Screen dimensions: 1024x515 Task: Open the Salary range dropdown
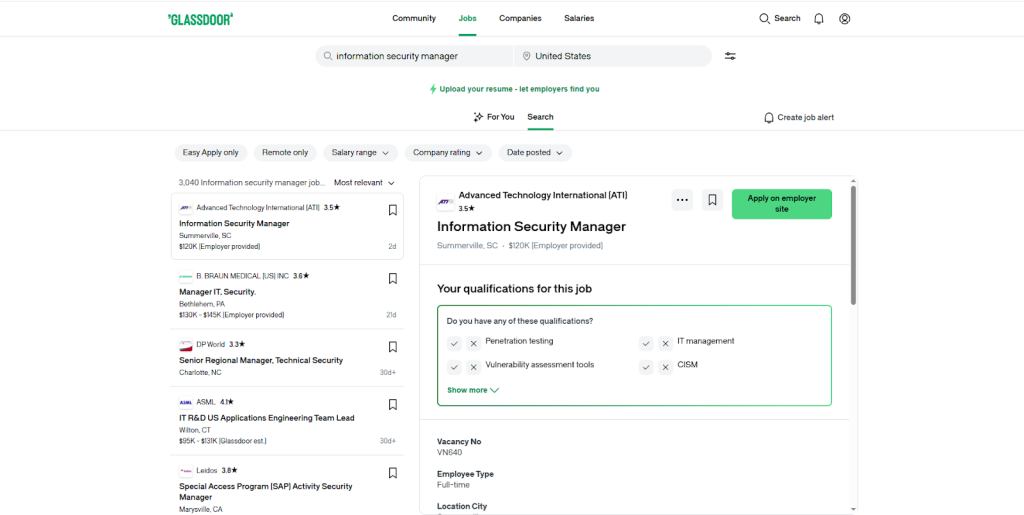tap(360, 153)
